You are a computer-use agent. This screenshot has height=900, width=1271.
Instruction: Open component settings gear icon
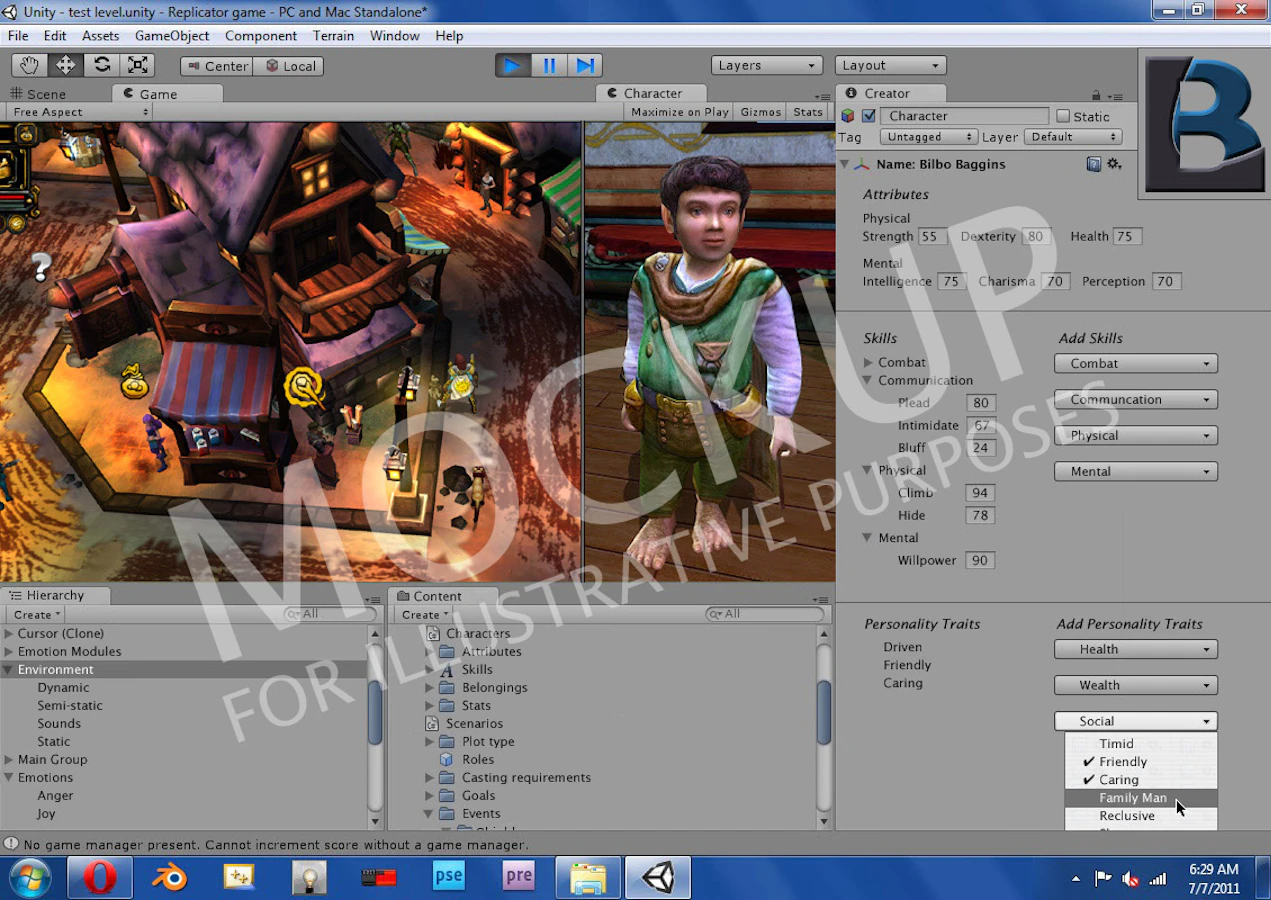[1114, 164]
